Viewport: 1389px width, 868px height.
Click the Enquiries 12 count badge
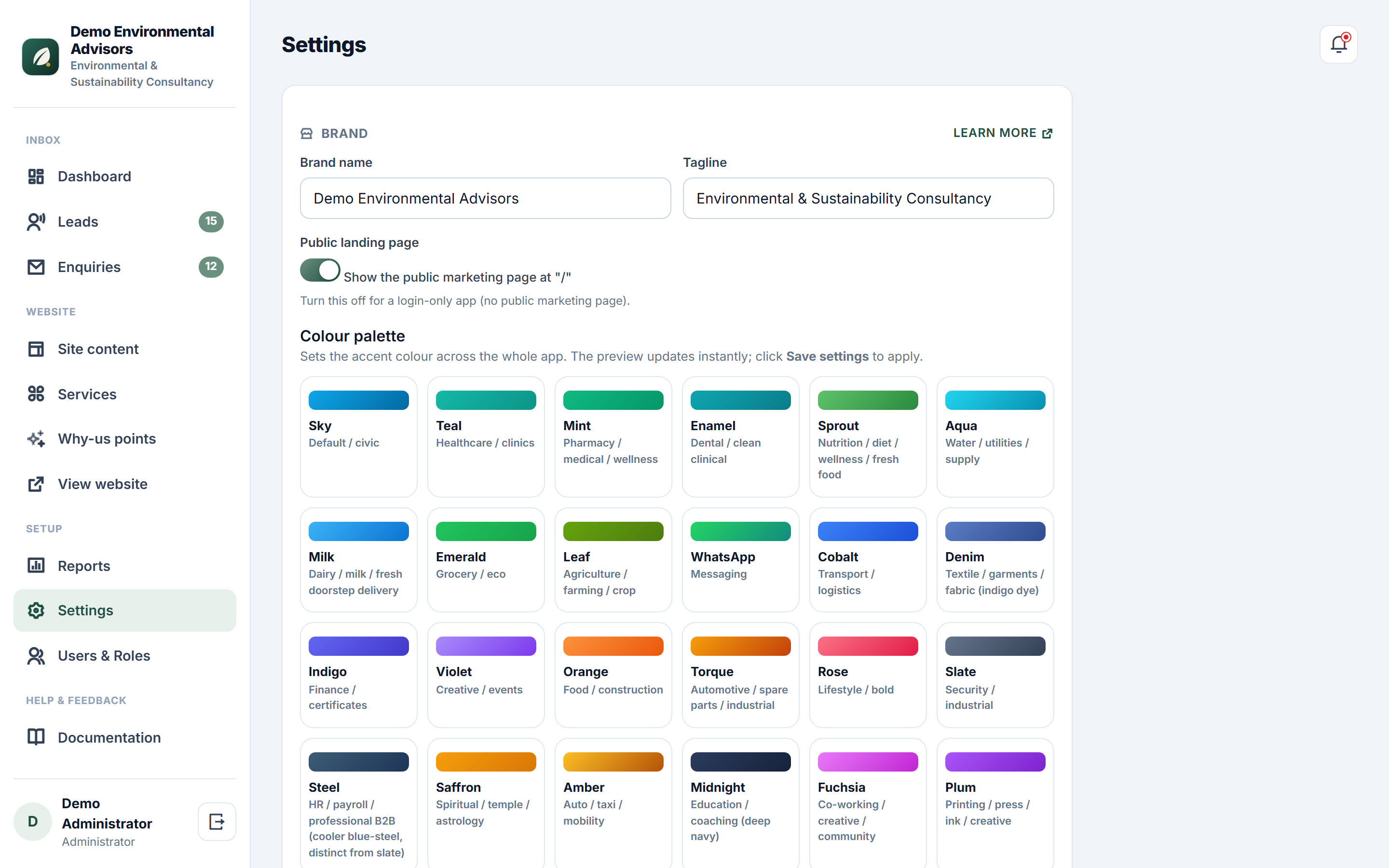point(211,267)
